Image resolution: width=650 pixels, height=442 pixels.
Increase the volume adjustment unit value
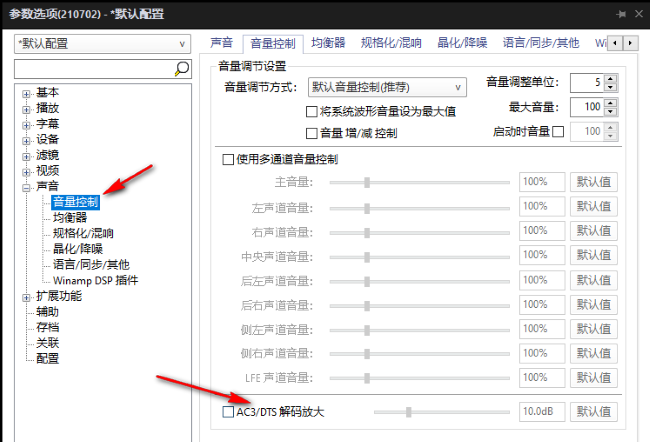click(611, 78)
